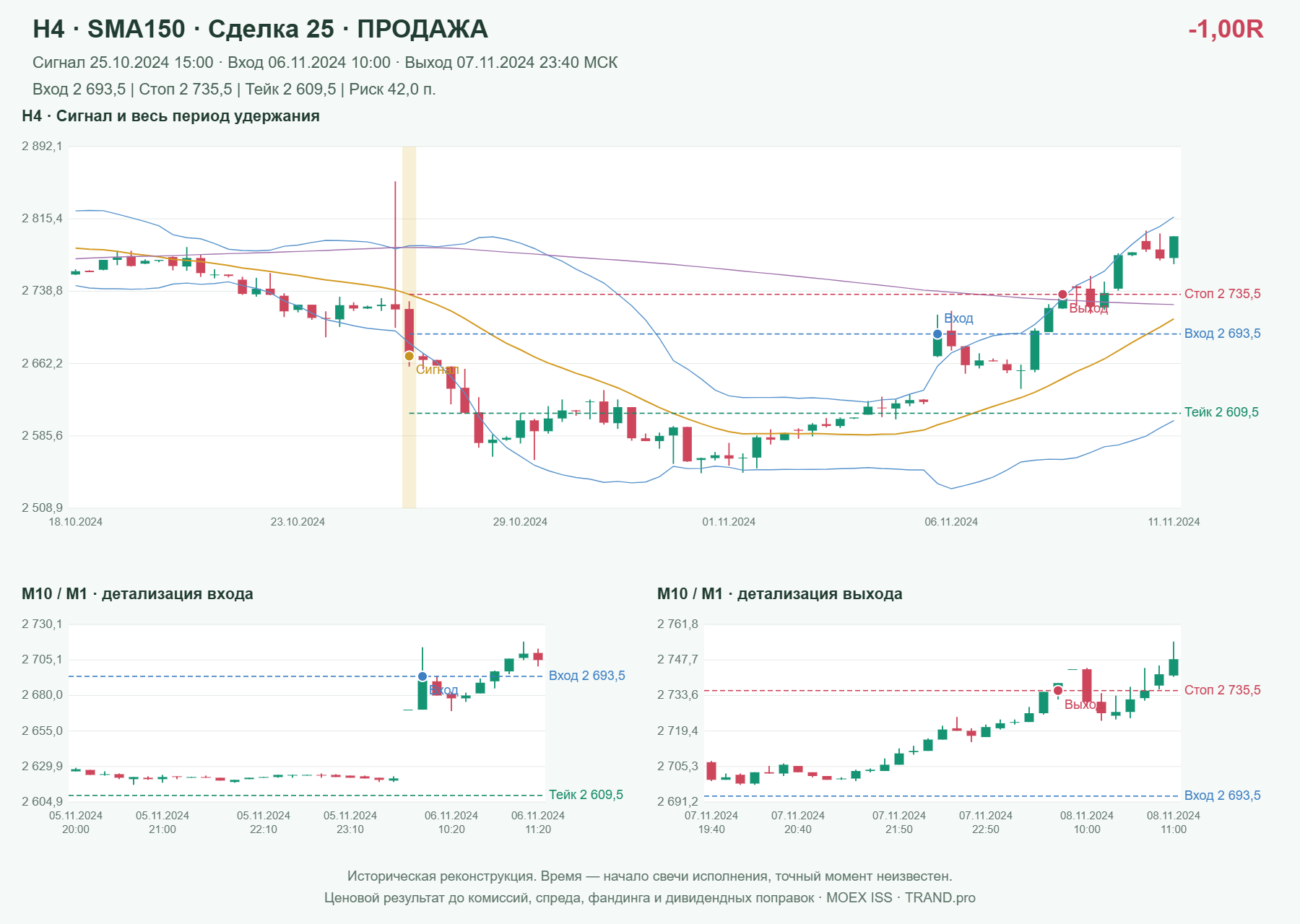Viewport: 1300px width, 924px height.
Task: Click the Вход, Стоп, Тейк and Риск line
Action: coord(234,90)
